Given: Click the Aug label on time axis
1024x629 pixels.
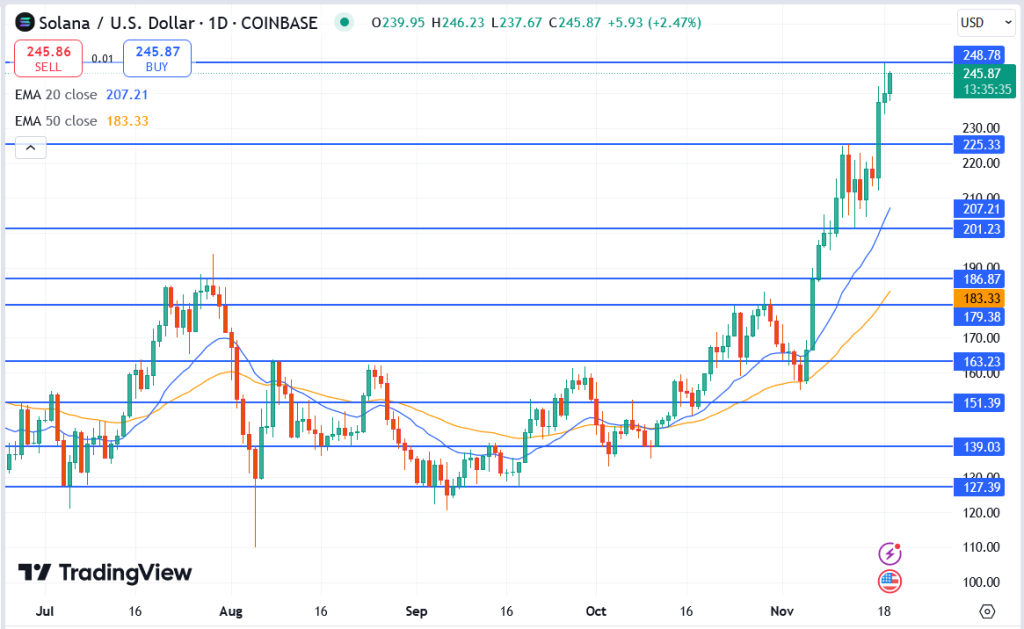Looking at the screenshot, I should tap(231, 611).
